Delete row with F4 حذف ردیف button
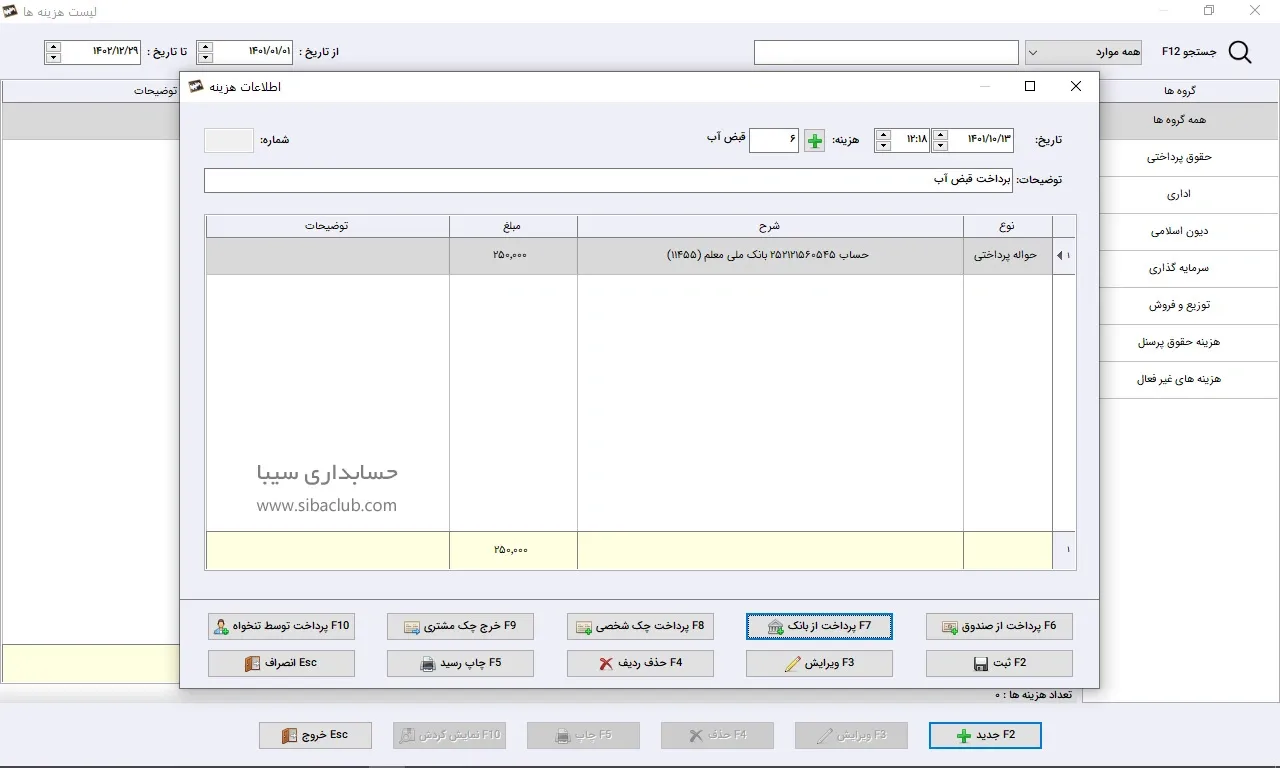This screenshot has height=768, width=1280. [640, 663]
